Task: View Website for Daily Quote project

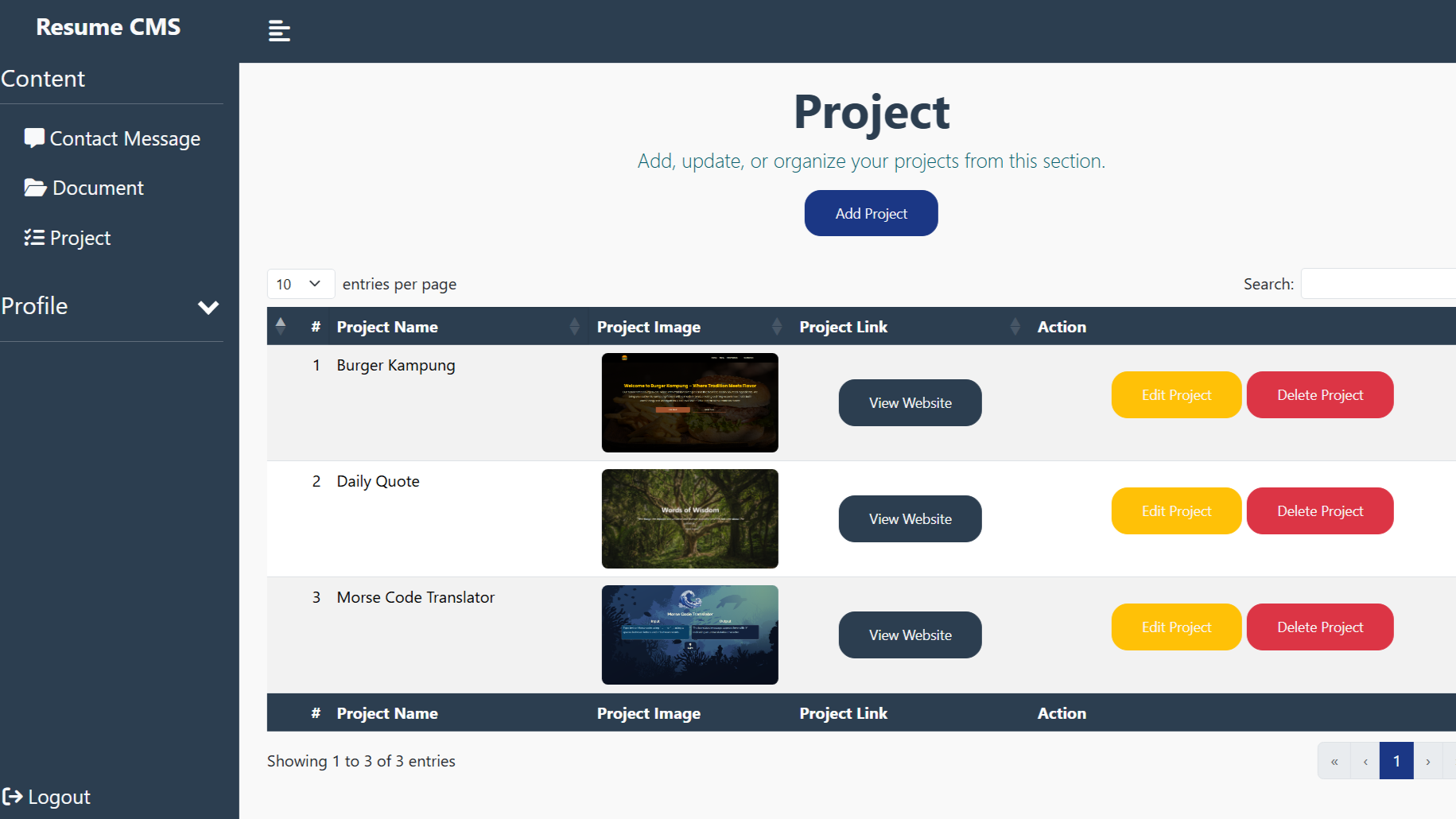Action: [910, 518]
